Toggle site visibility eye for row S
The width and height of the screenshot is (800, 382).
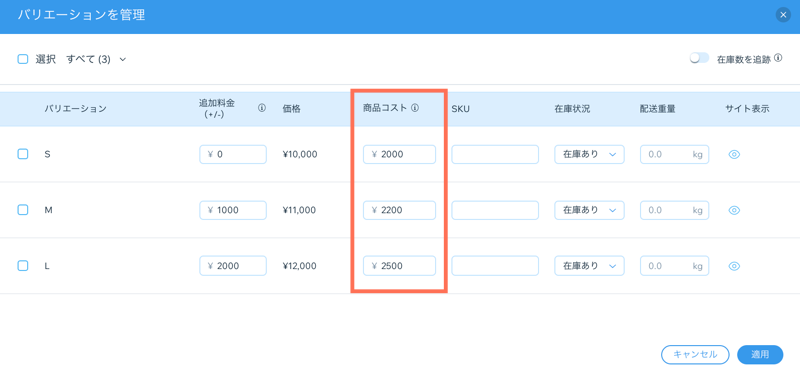click(x=734, y=155)
